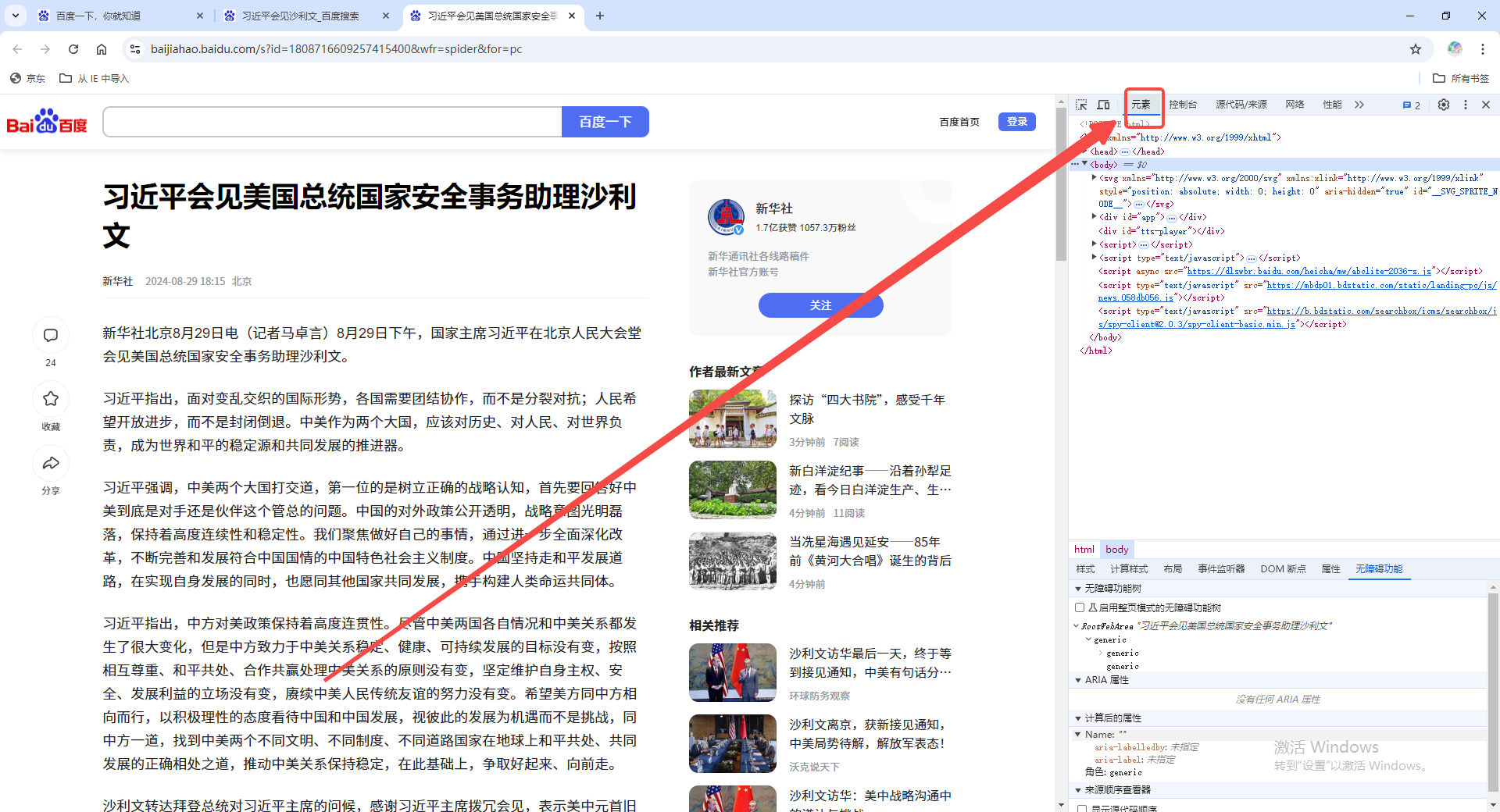Open the 百度首页 link
1500x812 pixels.
point(959,122)
